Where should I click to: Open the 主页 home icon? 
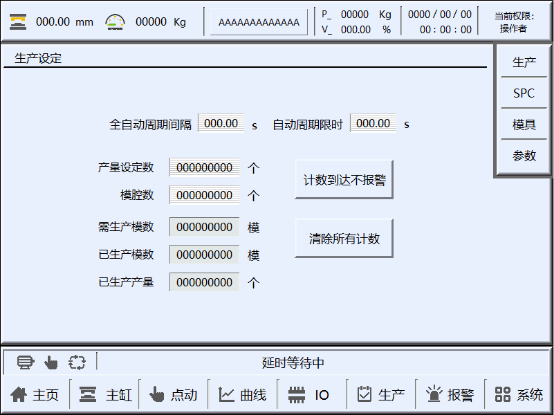19,395
